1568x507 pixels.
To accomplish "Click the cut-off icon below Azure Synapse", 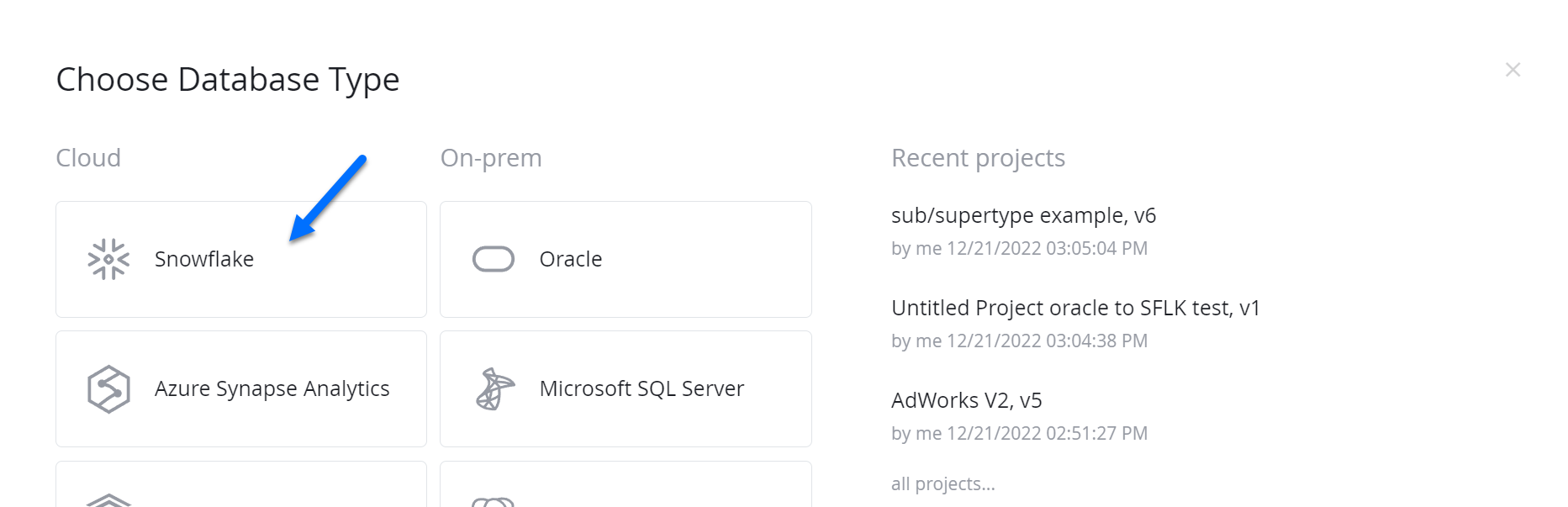I will pyautogui.click(x=108, y=501).
